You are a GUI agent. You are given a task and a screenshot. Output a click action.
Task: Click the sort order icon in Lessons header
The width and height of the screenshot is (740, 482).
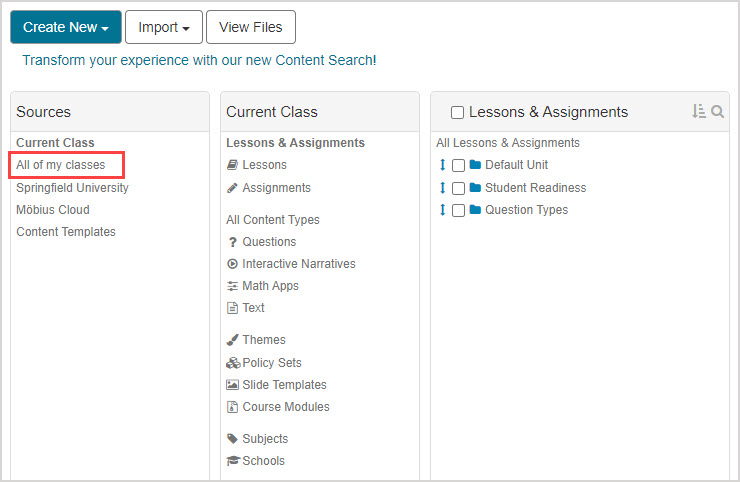pyautogui.click(x=698, y=112)
